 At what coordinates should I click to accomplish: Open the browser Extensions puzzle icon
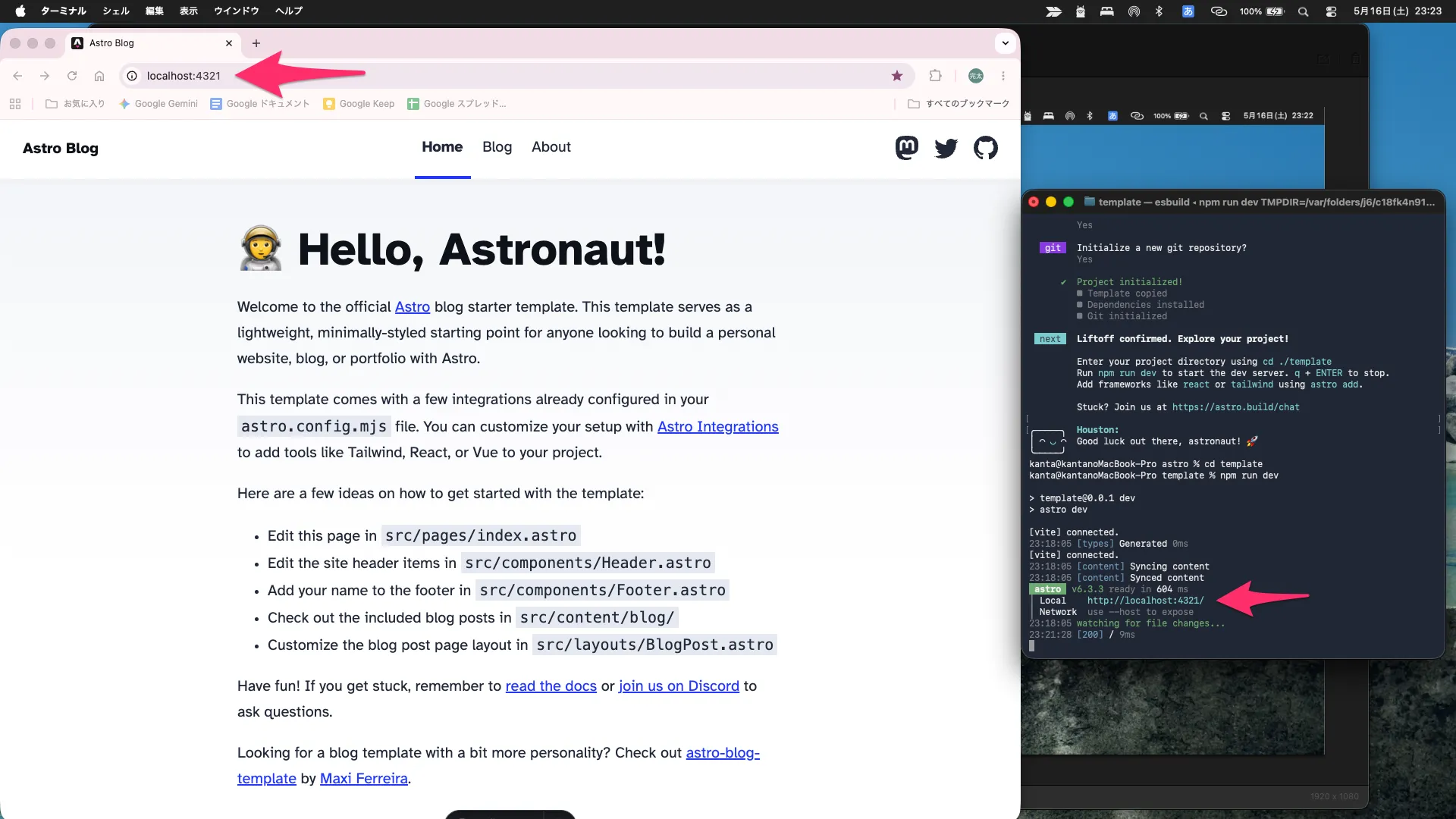(x=936, y=76)
